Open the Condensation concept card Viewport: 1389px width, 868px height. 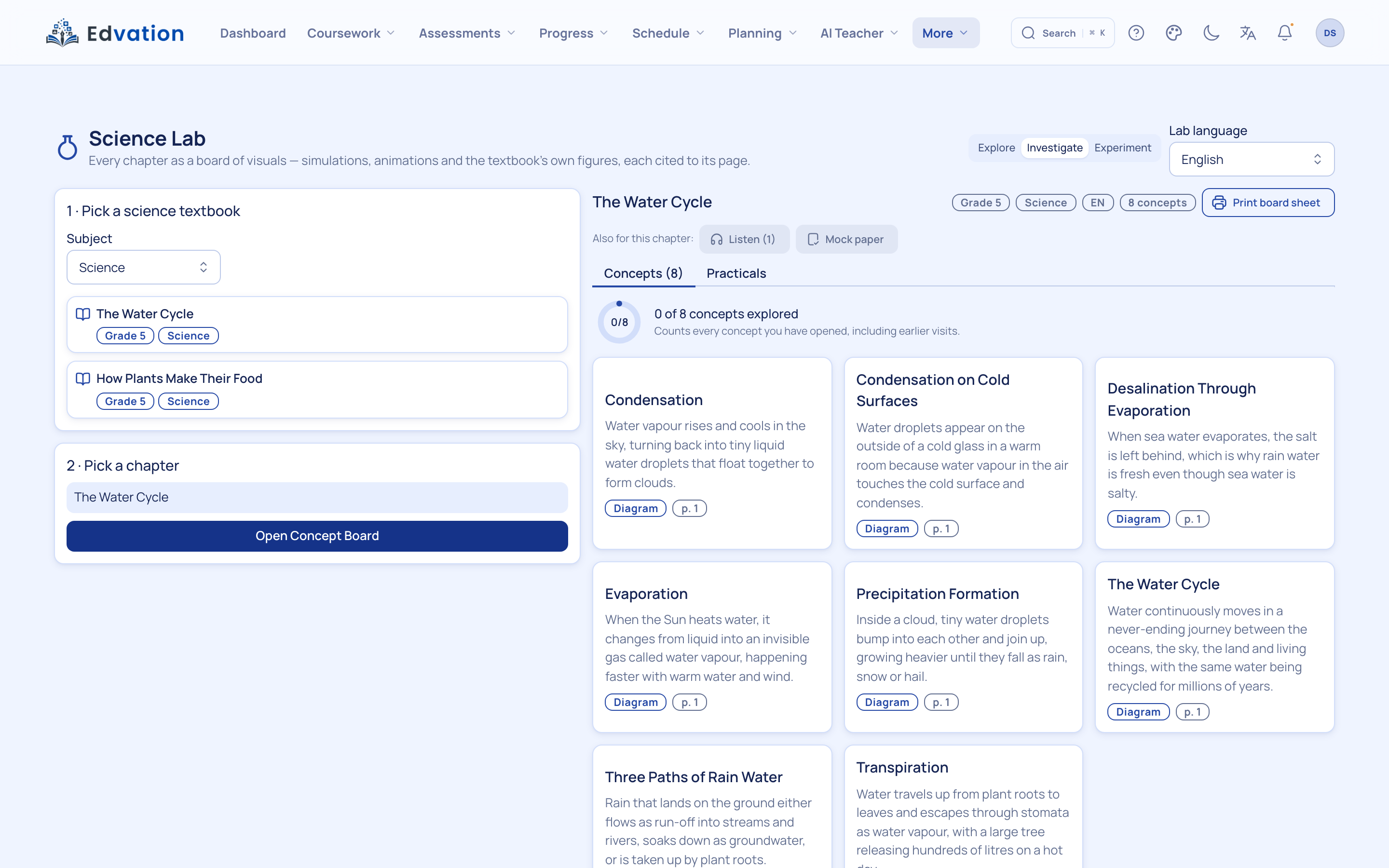712,453
